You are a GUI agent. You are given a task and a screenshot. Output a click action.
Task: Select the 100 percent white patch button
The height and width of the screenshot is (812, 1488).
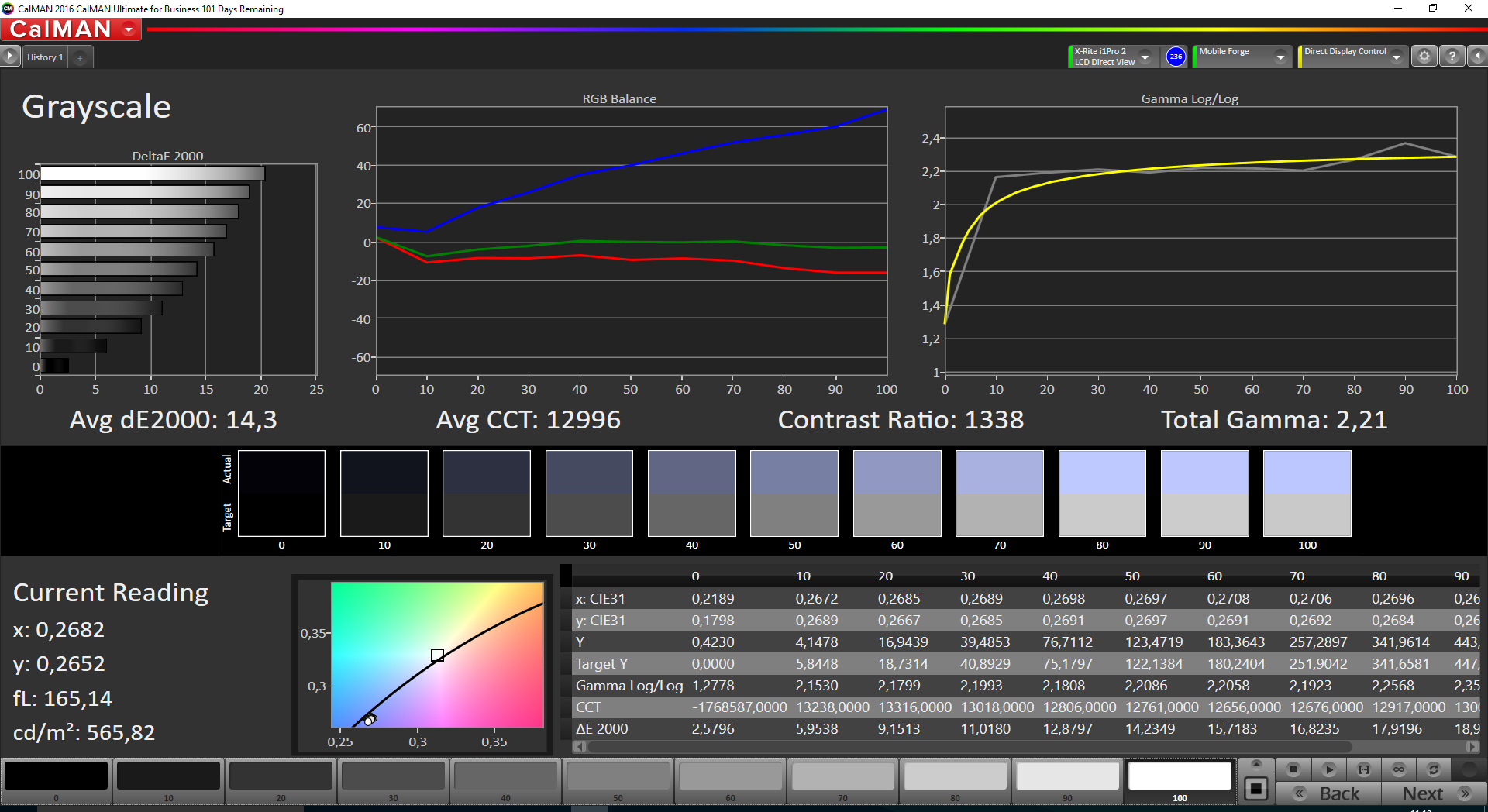point(1180,781)
